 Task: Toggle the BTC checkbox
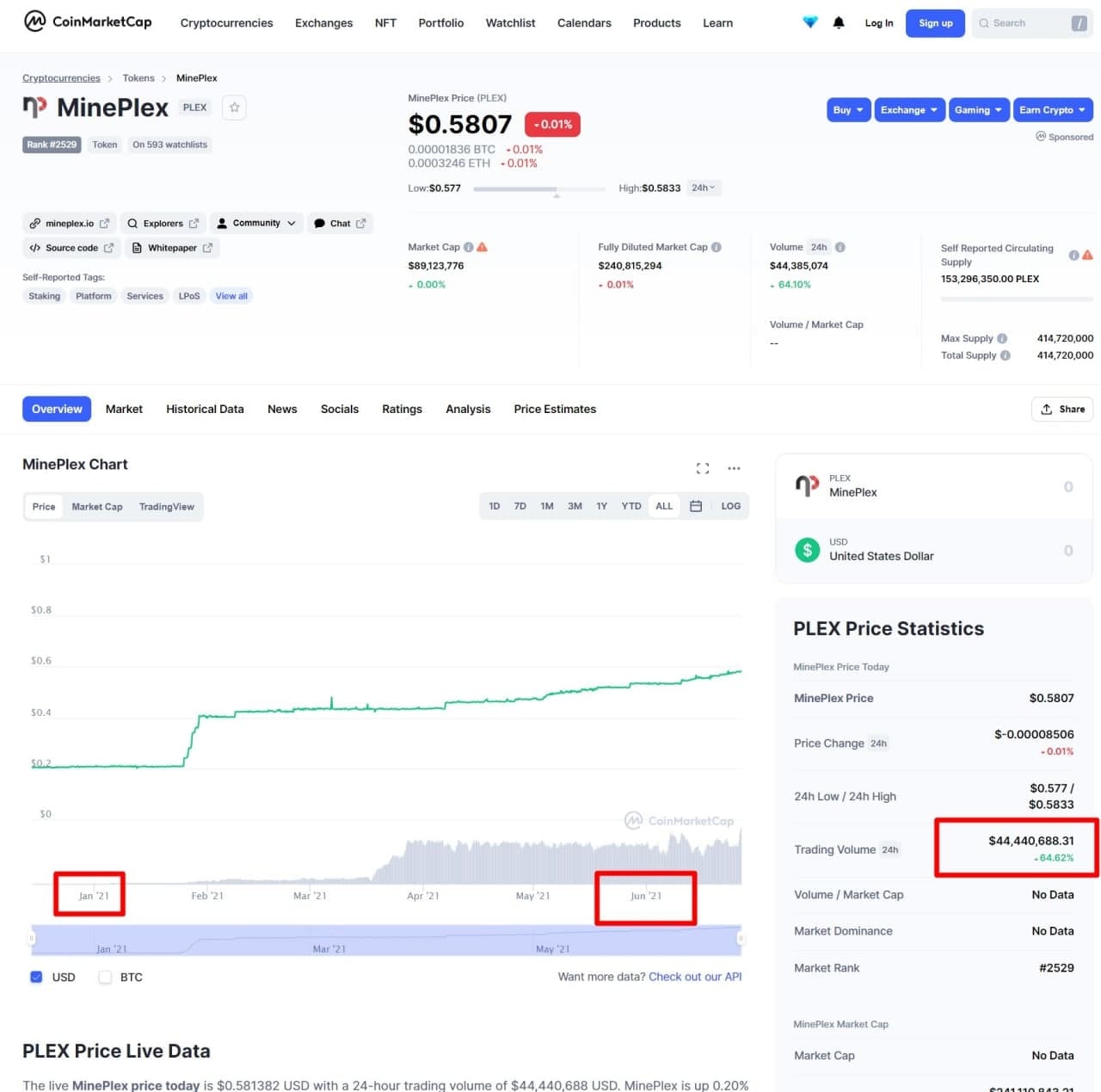[x=105, y=977]
